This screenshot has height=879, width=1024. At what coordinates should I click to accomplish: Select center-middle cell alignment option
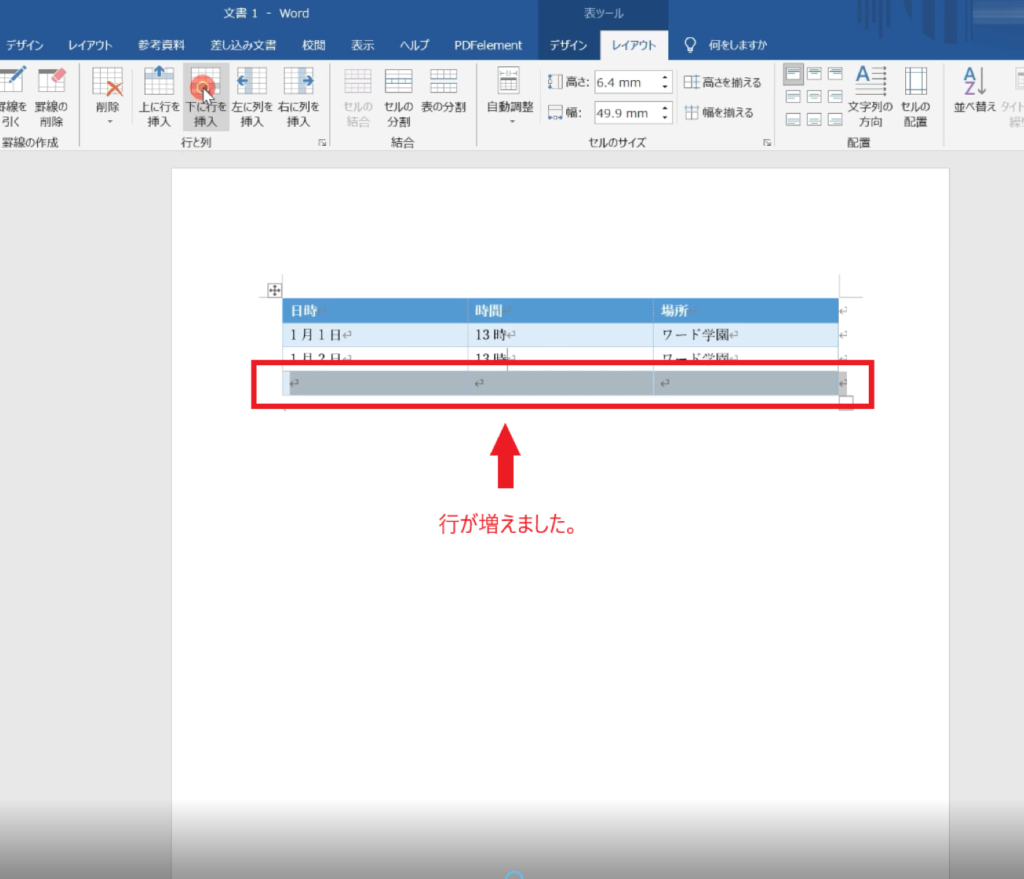point(815,97)
